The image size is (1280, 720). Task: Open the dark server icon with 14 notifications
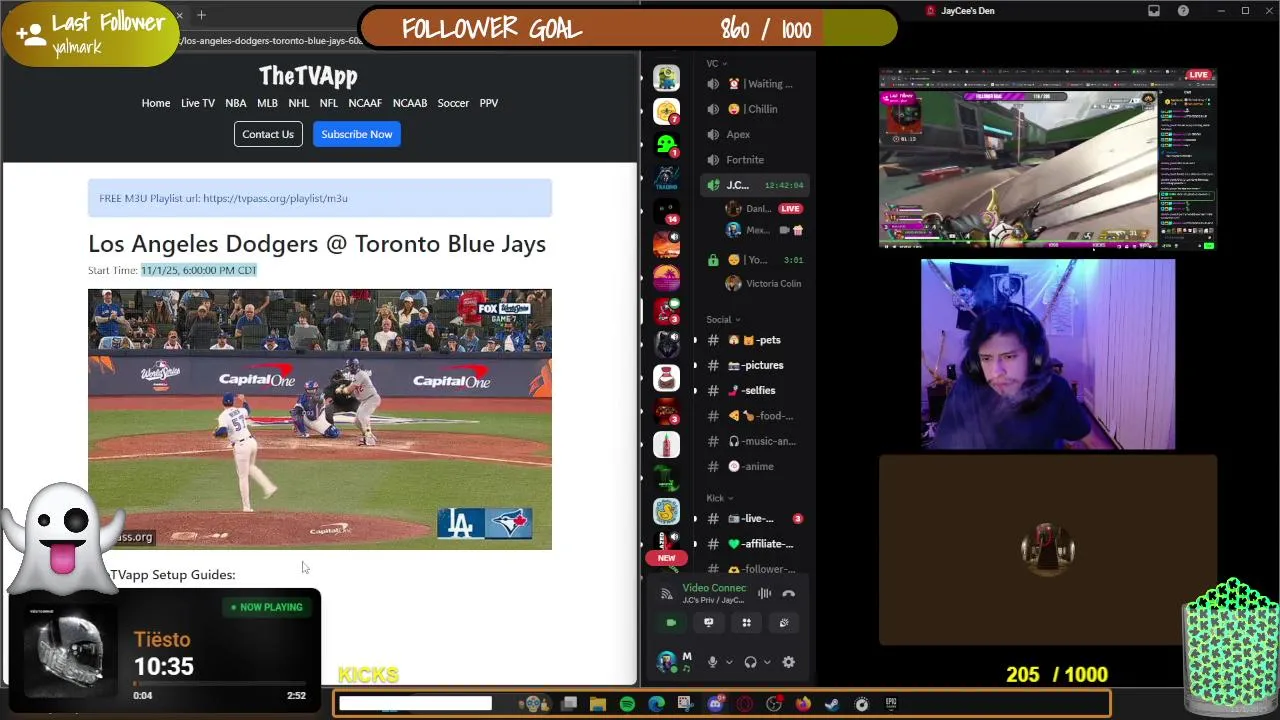(666, 211)
